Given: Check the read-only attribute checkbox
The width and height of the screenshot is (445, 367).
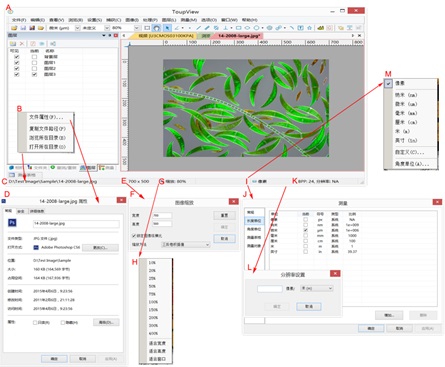Looking at the screenshot, I should tap(35, 322).
